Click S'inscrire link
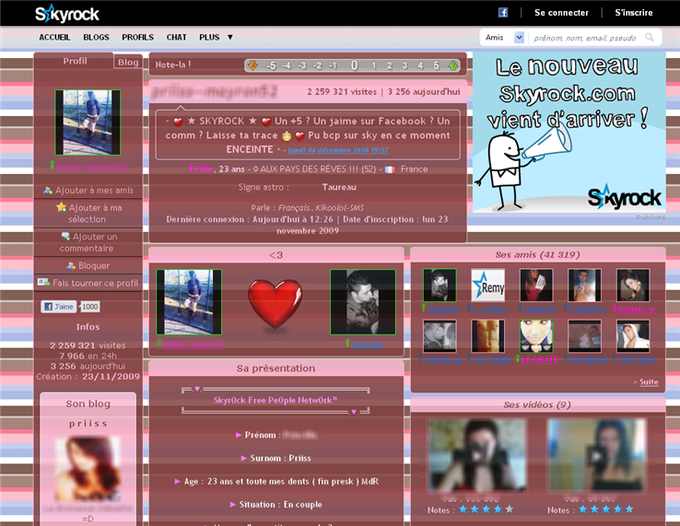The image size is (680, 526). tap(634, 13)
